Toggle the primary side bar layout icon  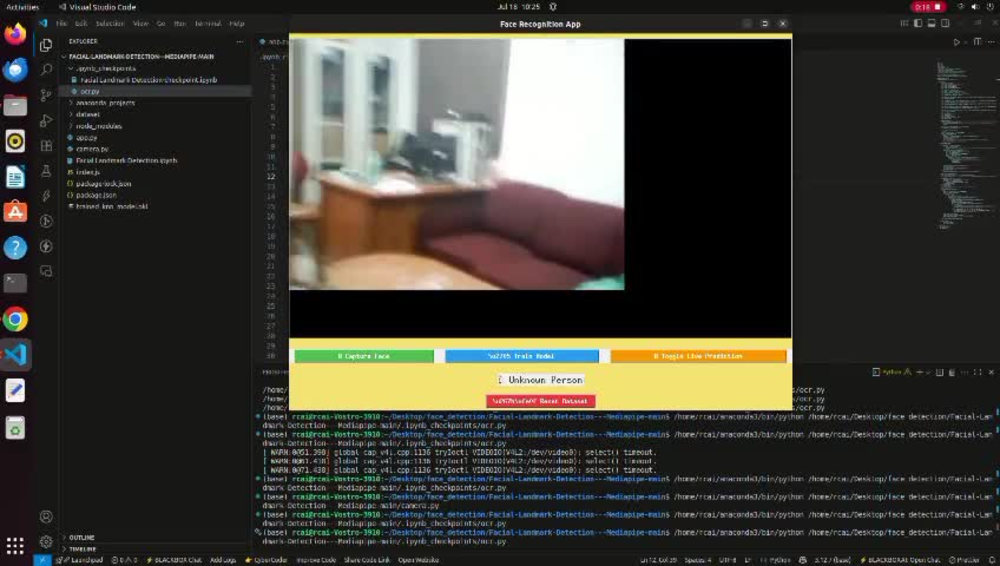(918, 23)
